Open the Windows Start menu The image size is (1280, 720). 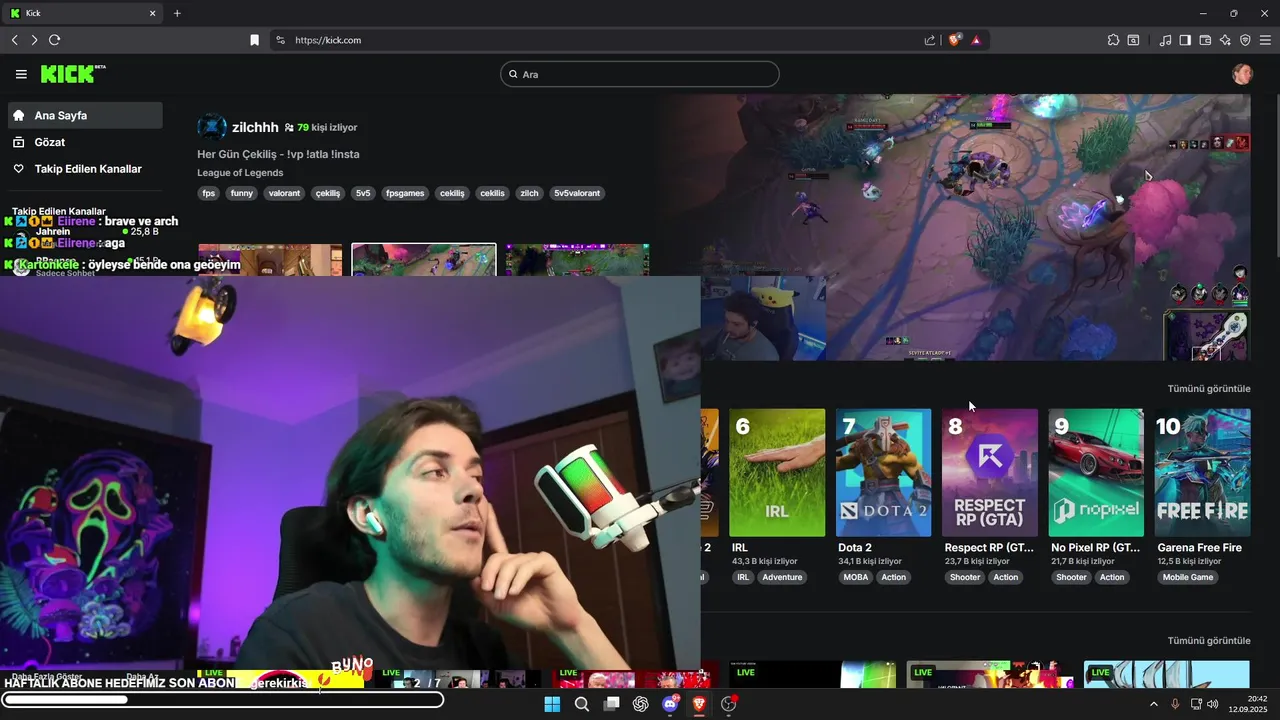[x=552, y=704]
